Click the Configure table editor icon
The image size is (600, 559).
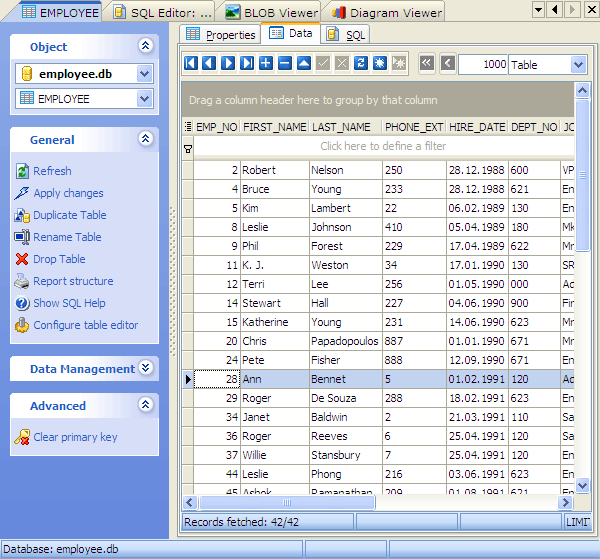pyautogui.click(x=22, y=325)
